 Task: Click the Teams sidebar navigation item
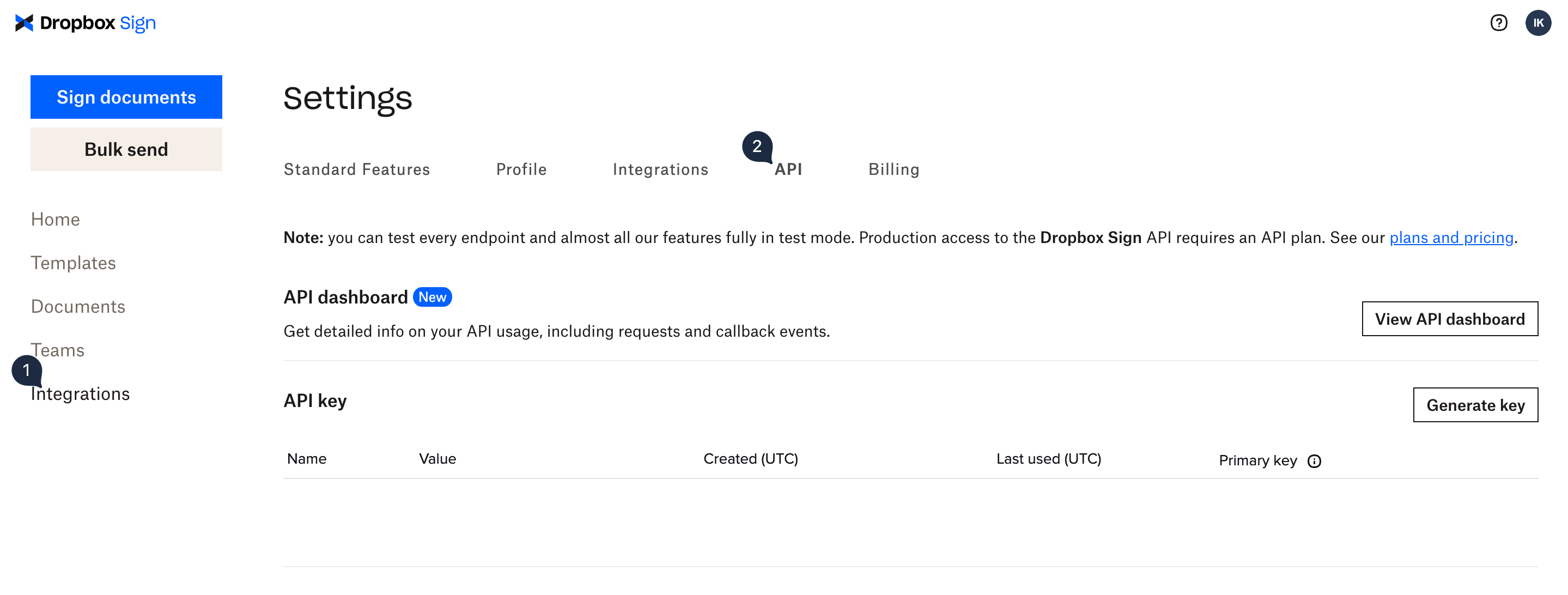click(58, 350)
